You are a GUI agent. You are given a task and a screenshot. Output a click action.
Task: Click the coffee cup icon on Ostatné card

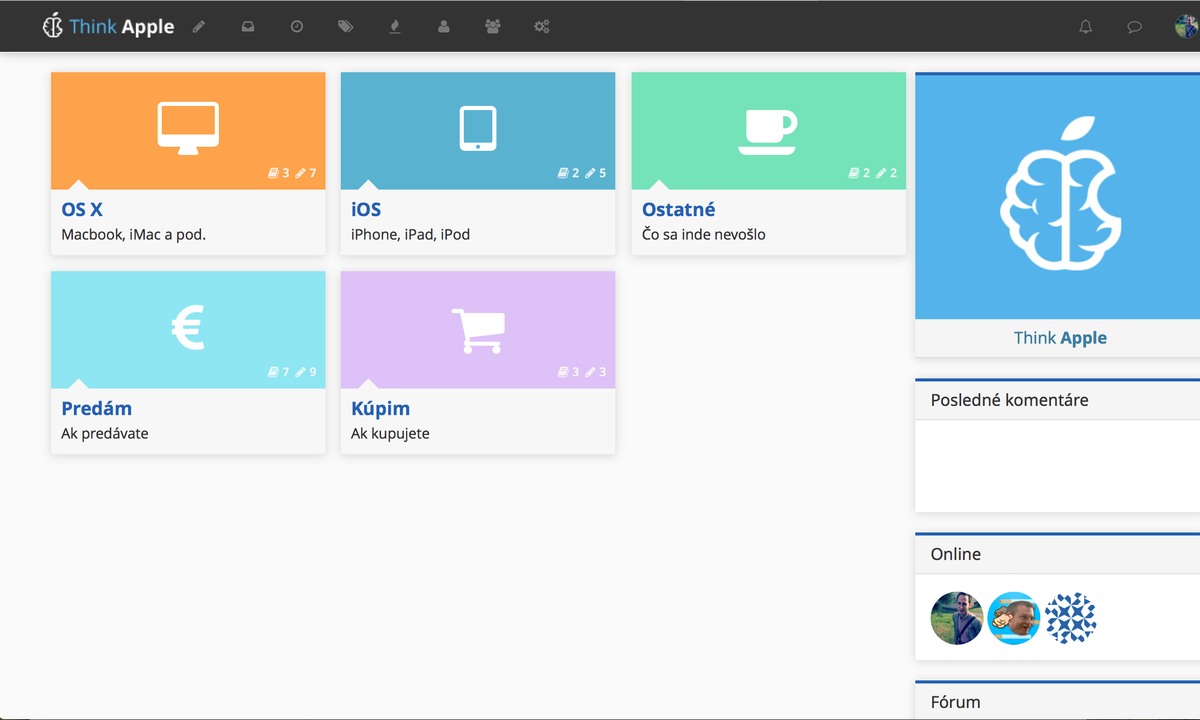click(768, 131)
